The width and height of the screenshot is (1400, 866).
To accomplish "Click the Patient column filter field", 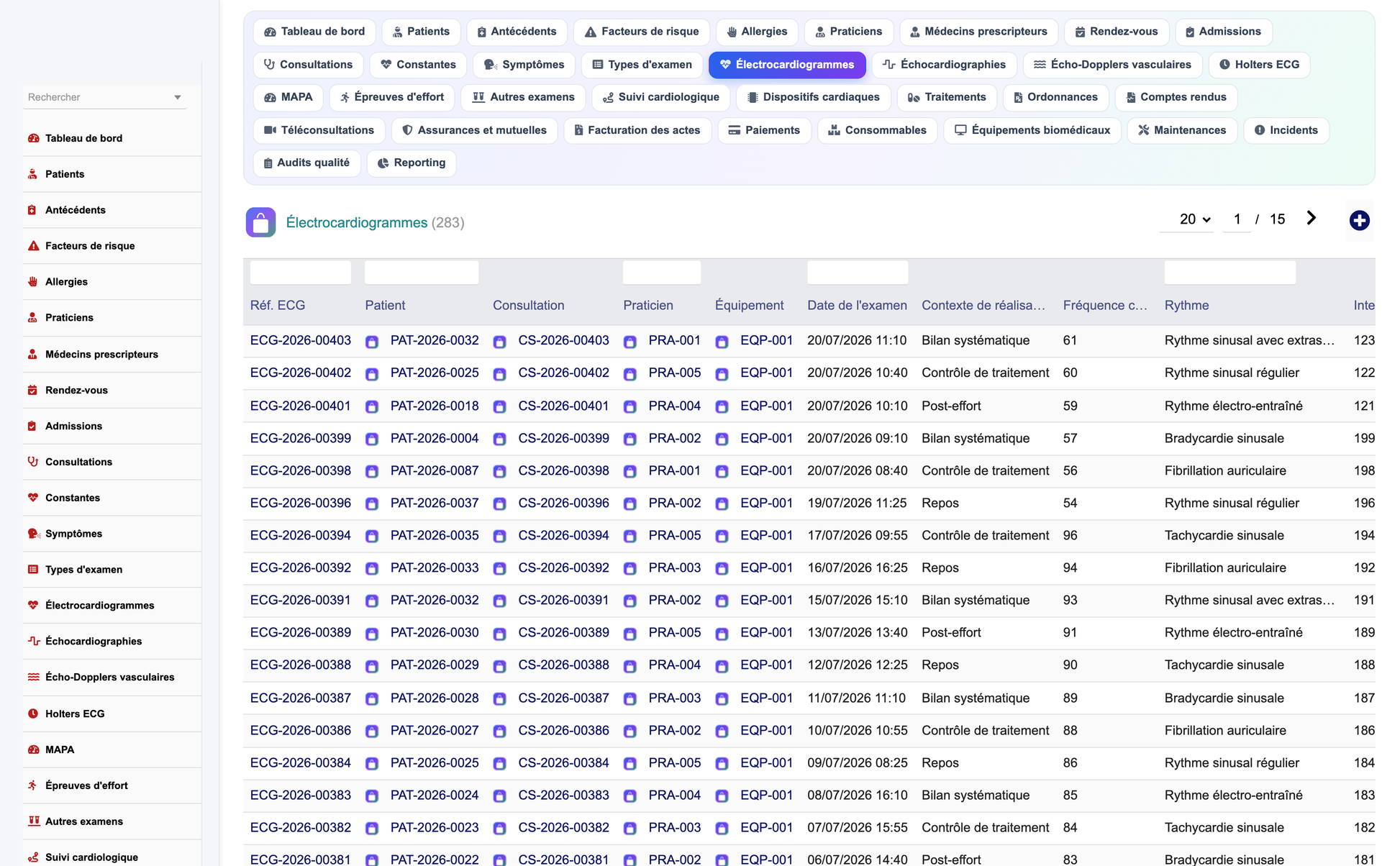I will coord(422,273).
